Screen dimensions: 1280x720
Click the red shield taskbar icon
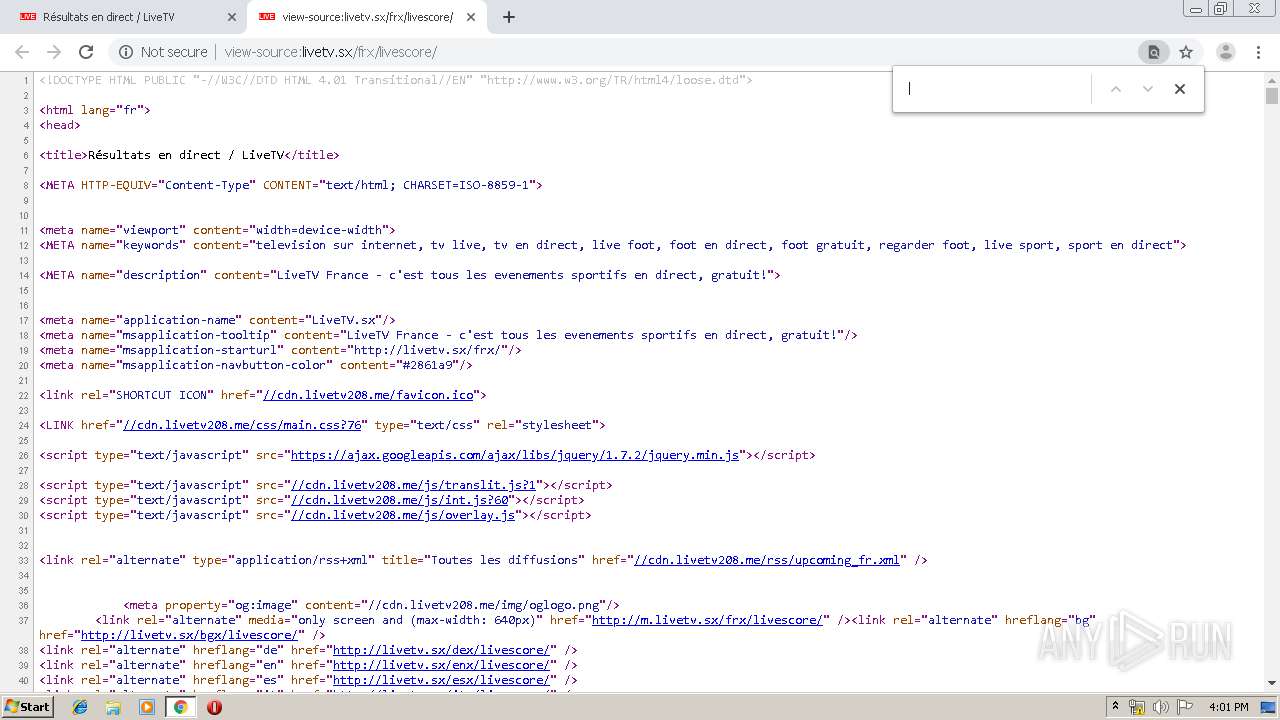(214, 707)
